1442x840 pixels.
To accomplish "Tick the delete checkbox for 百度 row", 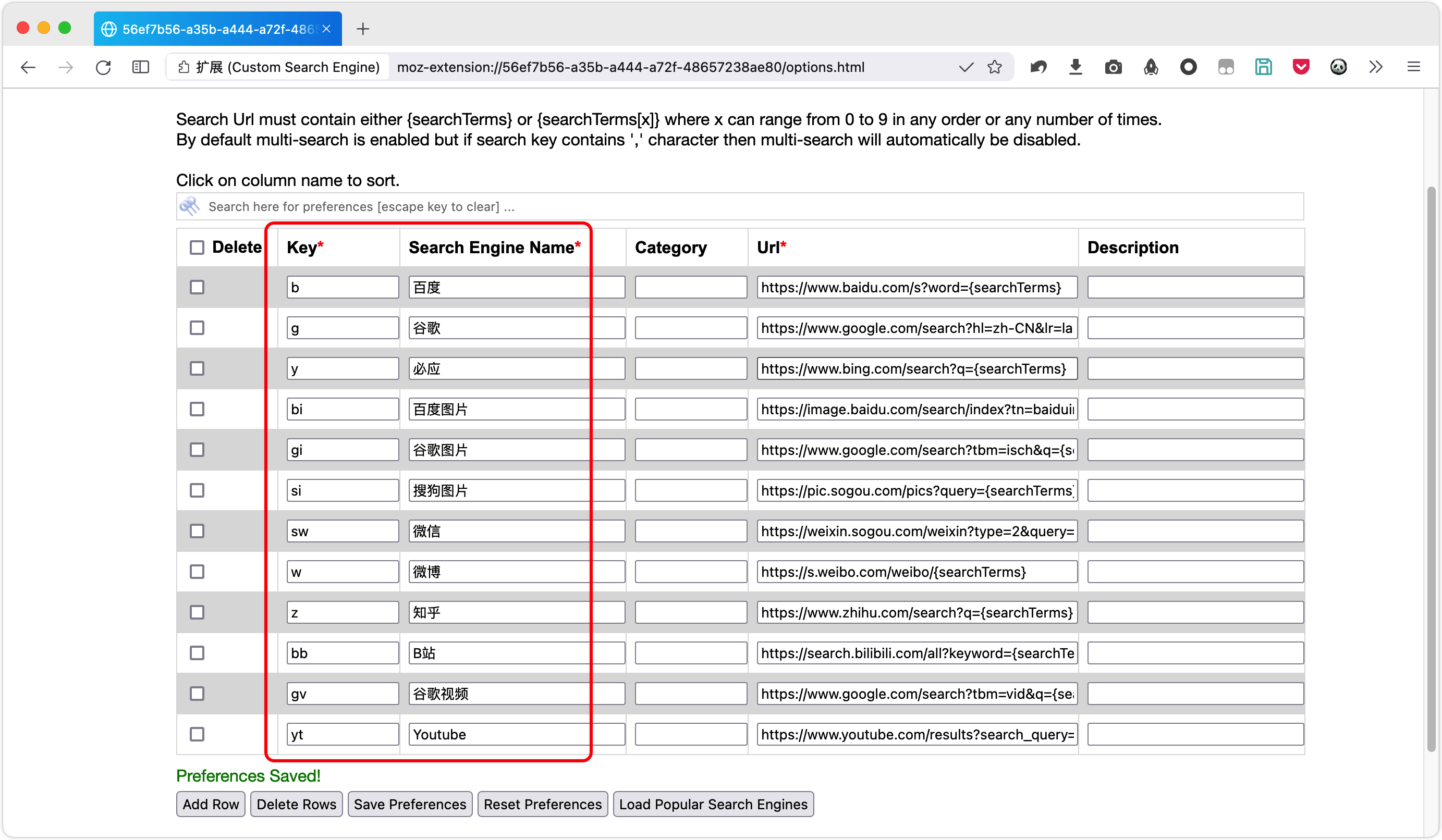I will click(197, 287).
